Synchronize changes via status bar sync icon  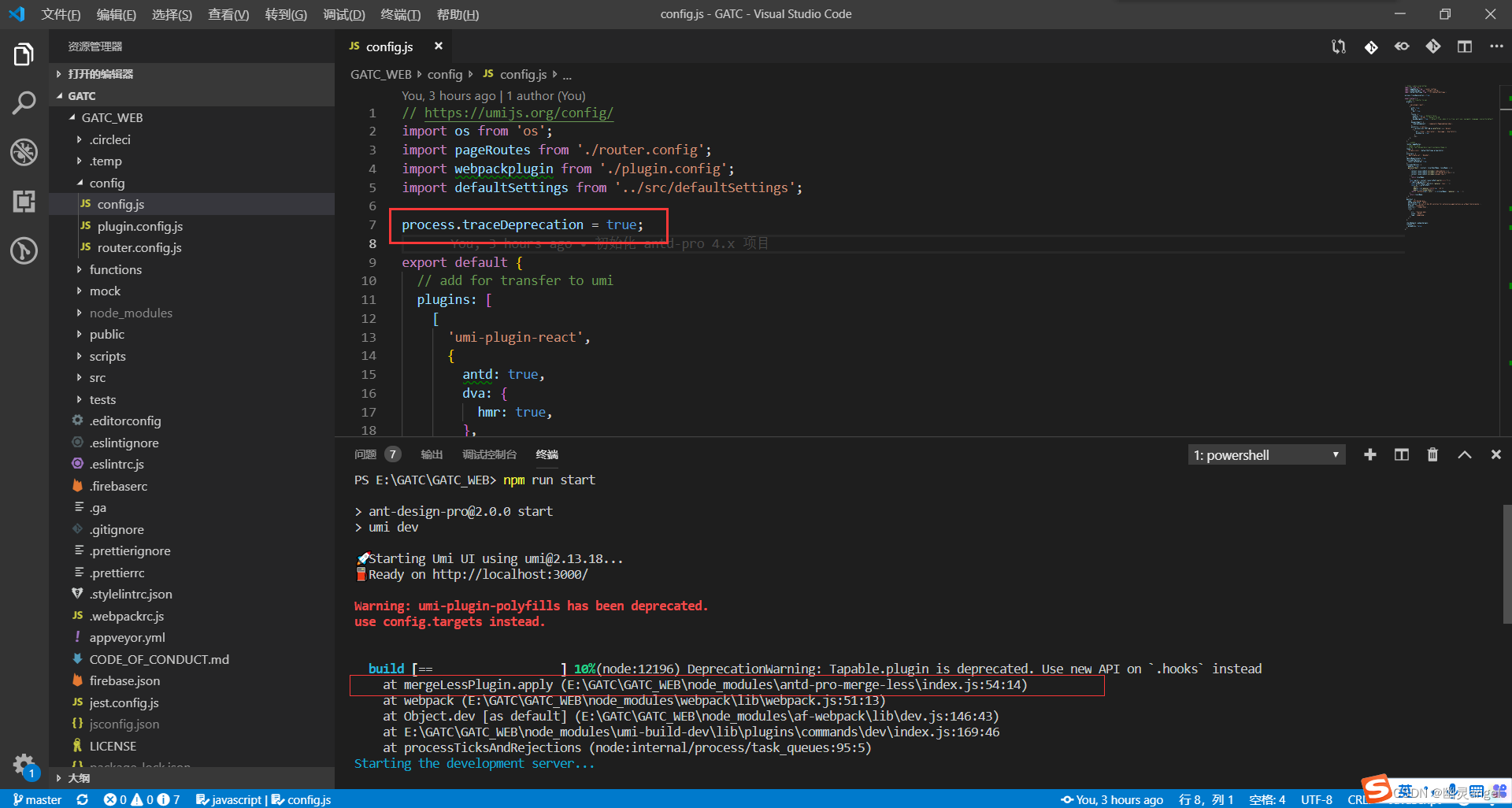pyautogui.click(x=82, y=799)
